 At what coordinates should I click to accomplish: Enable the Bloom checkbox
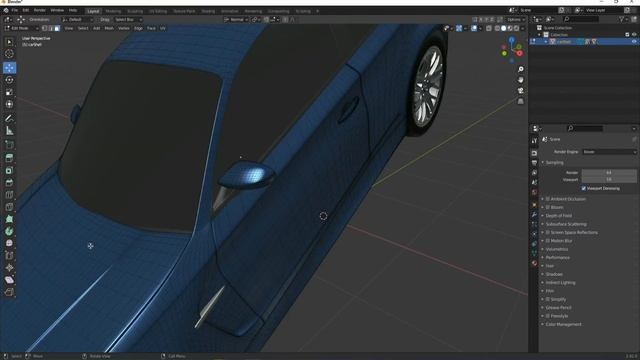(x=548, y=207)
